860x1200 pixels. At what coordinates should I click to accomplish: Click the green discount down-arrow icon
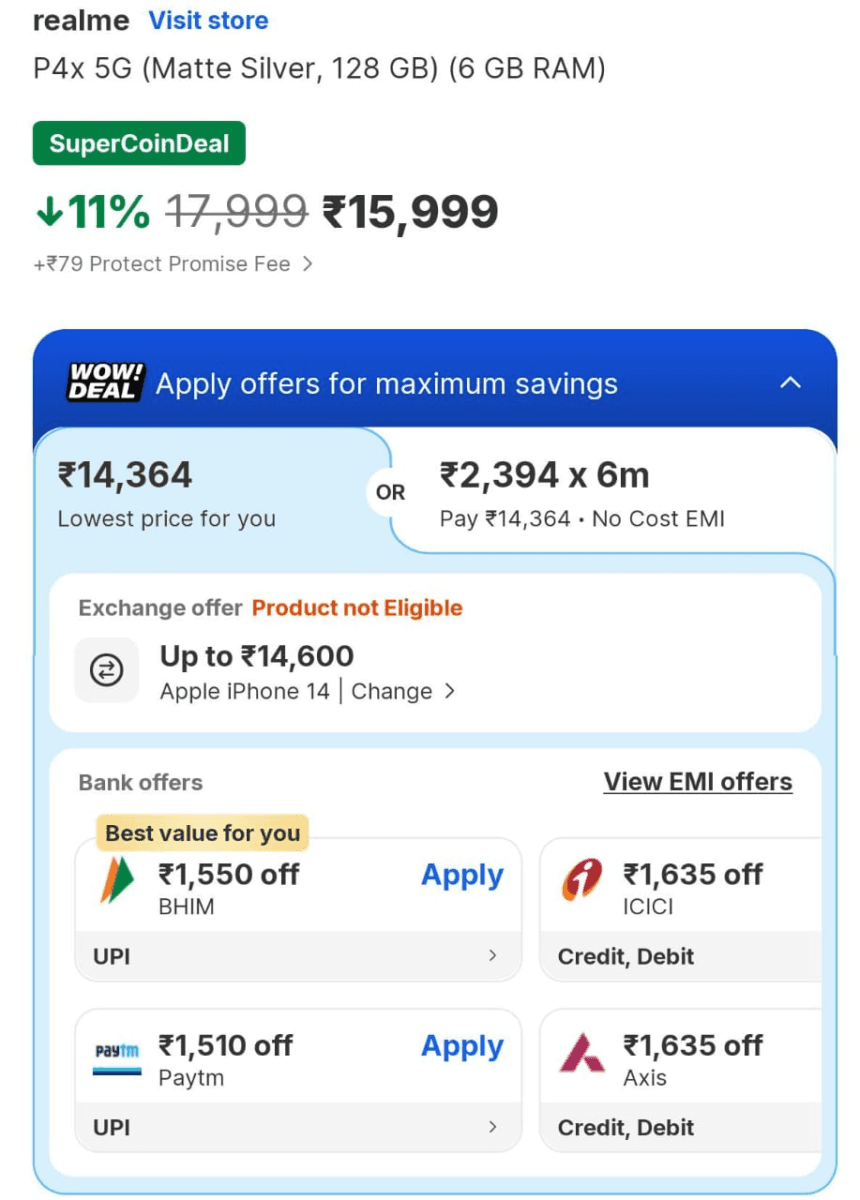[48, 212]
